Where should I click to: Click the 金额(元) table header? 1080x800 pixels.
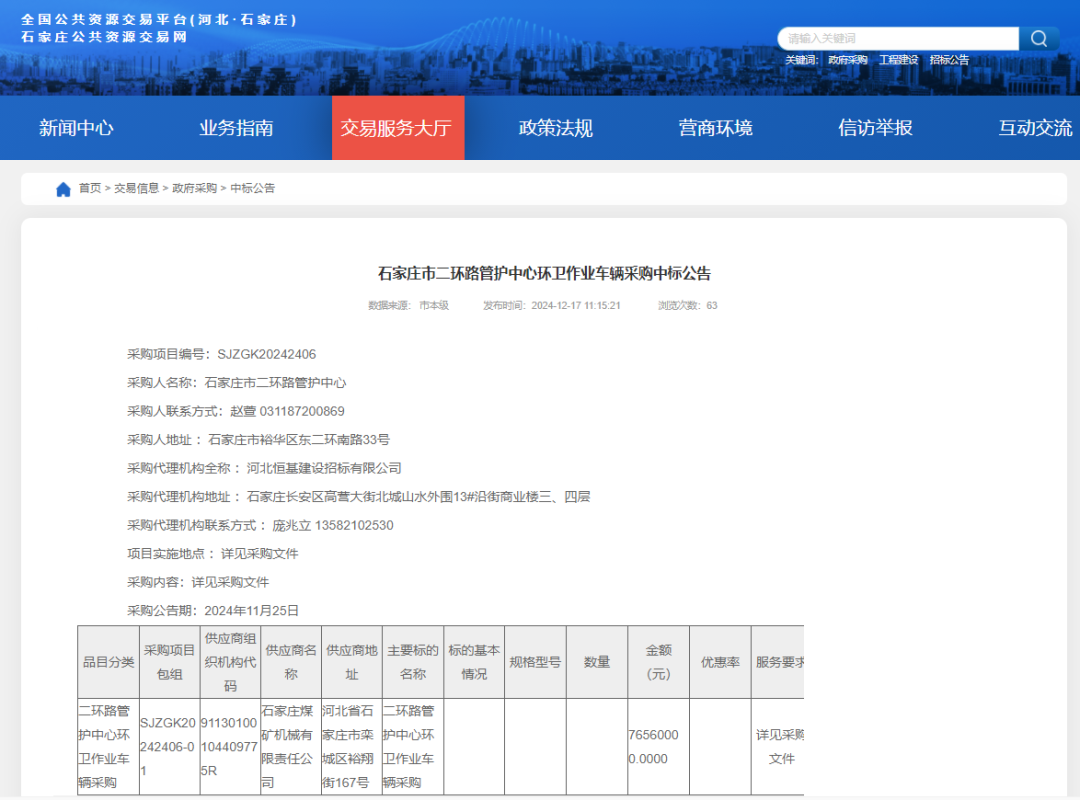coord(658,662)
